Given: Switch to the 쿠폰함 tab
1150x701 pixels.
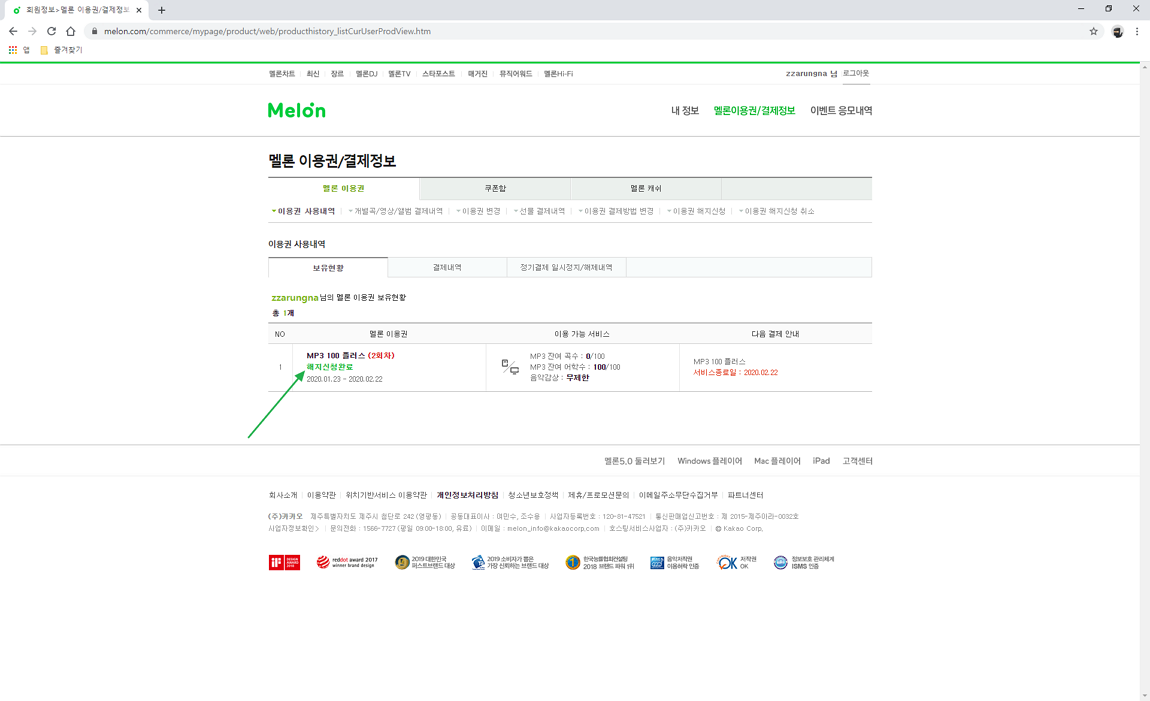Looking at the screenshot, I should (495, 188).
